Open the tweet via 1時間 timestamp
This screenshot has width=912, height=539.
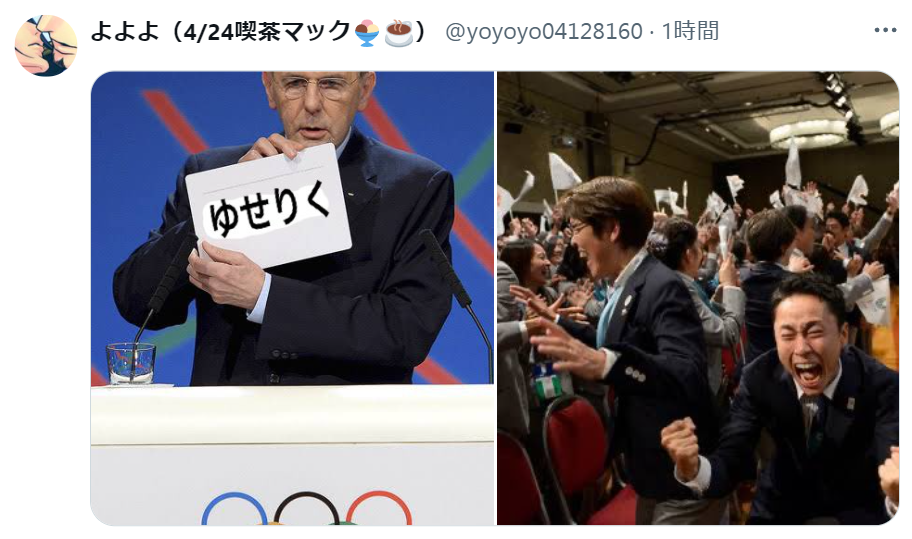690,31
